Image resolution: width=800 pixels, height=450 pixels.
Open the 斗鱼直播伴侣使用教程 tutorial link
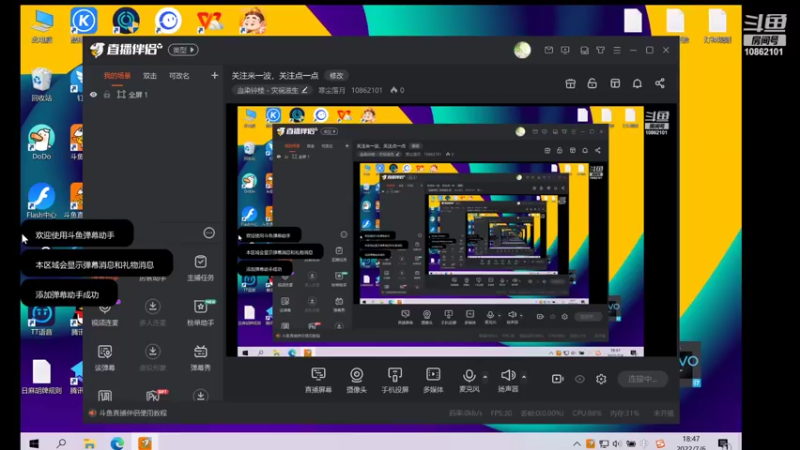(133, 413)
